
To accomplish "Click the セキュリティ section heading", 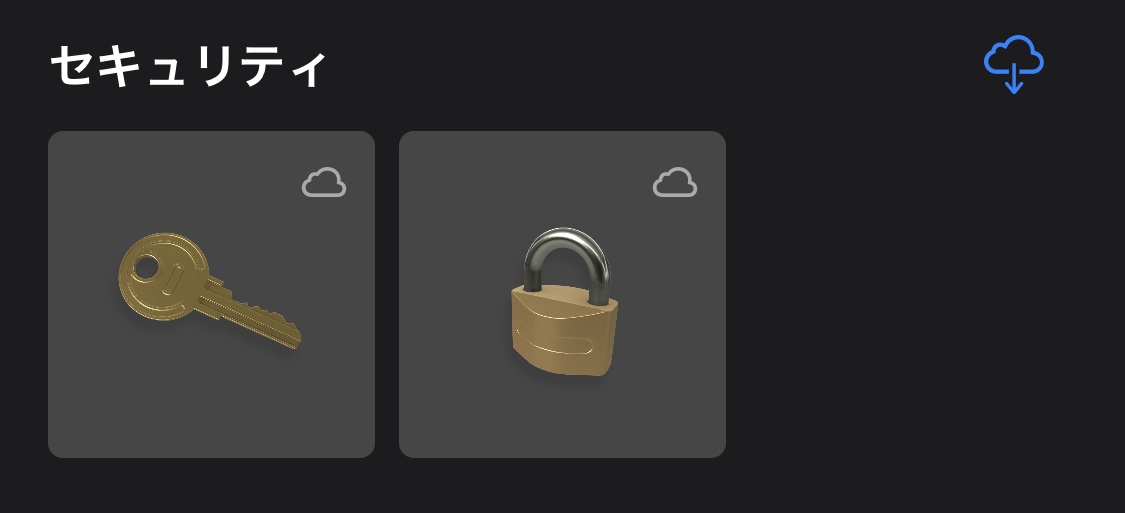I will tap(188, 67).
